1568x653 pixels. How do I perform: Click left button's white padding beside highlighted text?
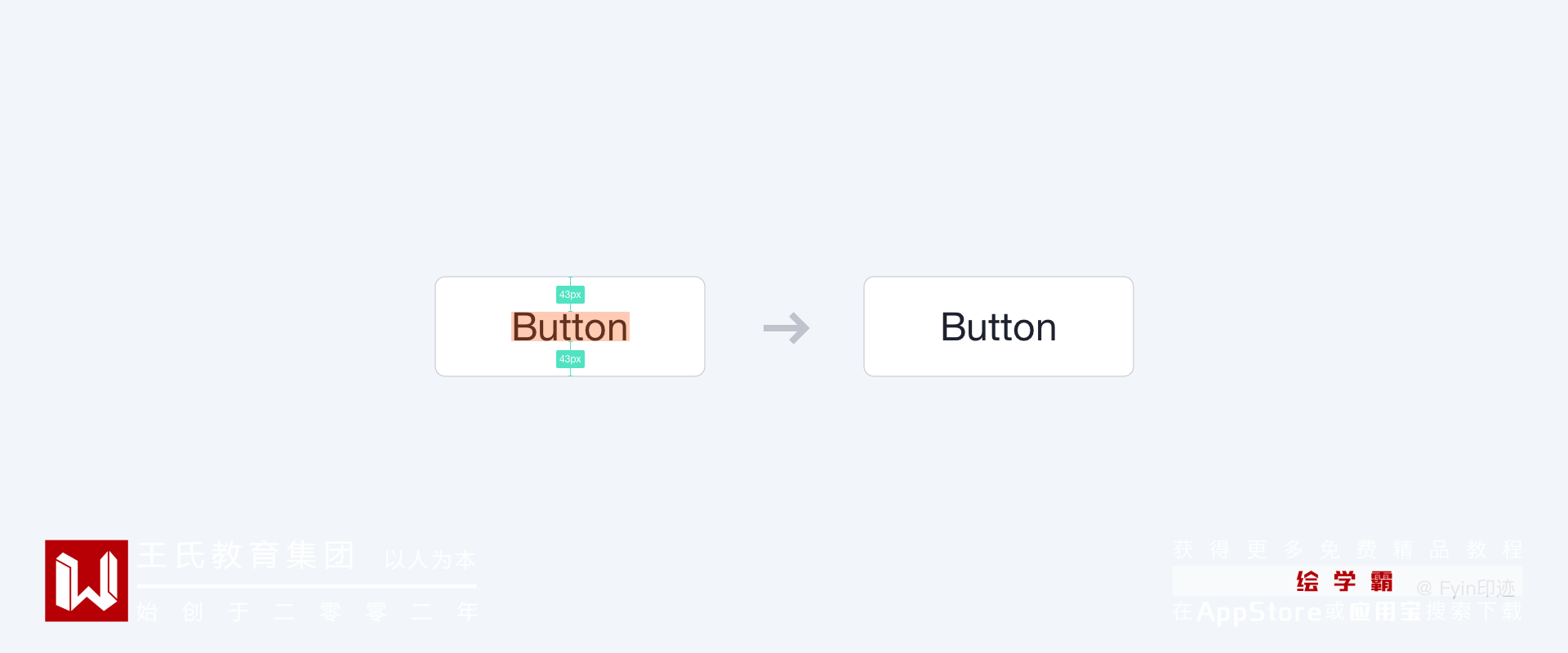(x=474, y=326)
